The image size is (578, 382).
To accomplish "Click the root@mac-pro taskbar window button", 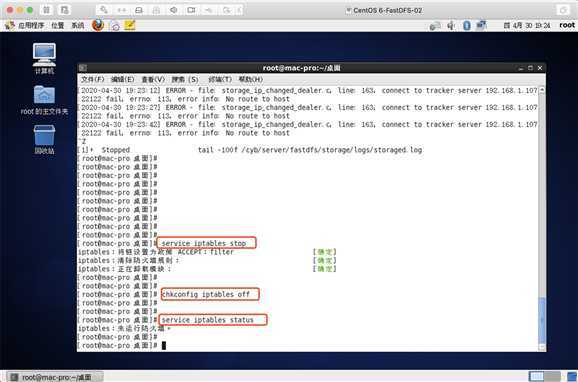I will [x=55, y=377].
